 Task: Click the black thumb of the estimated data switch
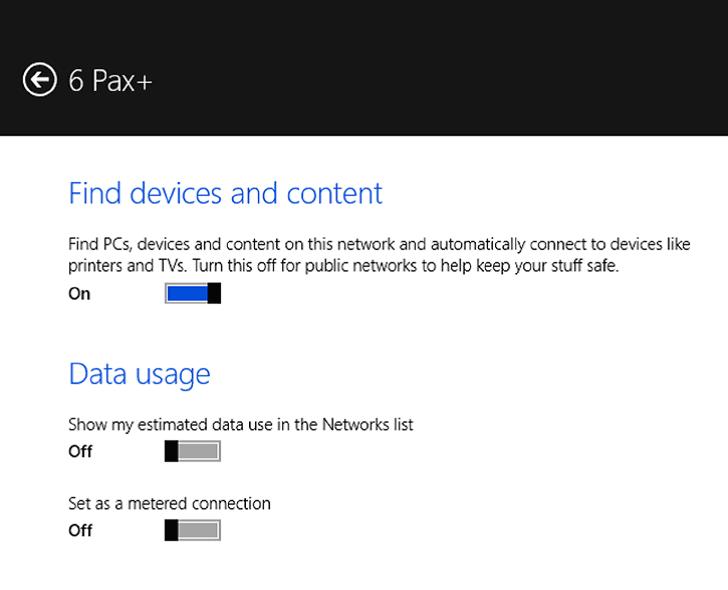click(171, 452)
